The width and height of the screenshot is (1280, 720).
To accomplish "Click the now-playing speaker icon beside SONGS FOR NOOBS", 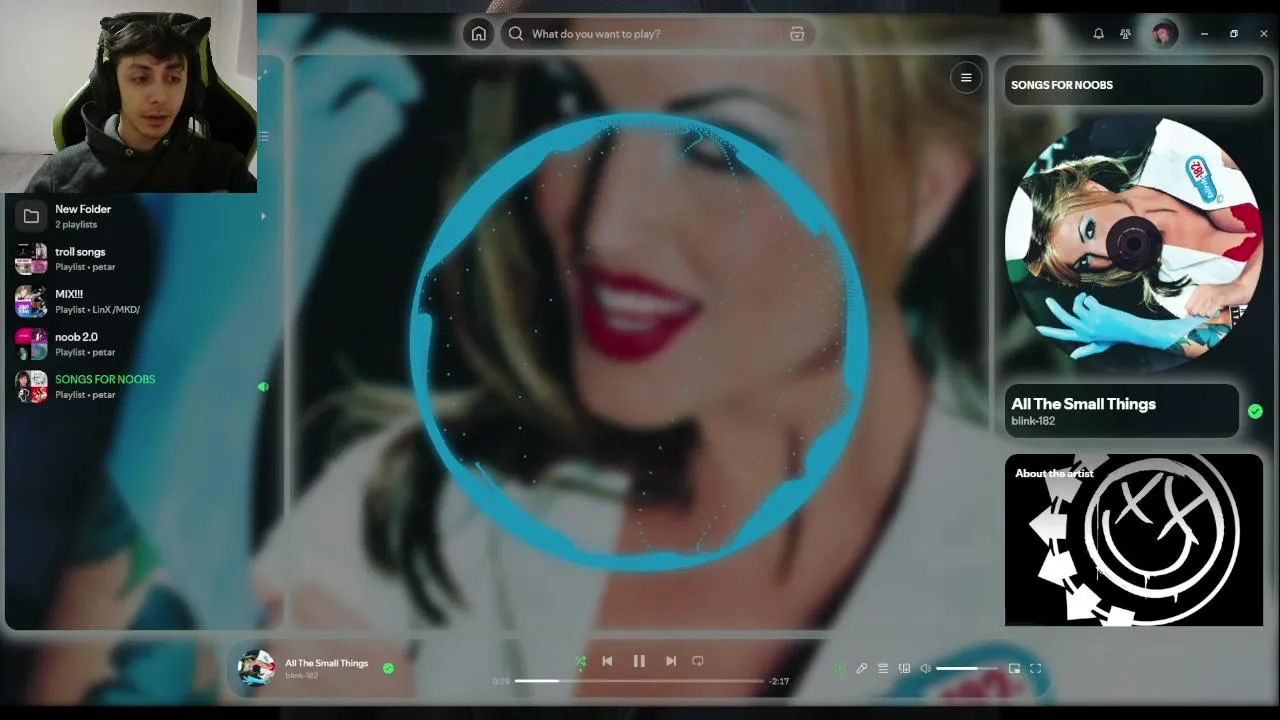I will pos(263,386).
